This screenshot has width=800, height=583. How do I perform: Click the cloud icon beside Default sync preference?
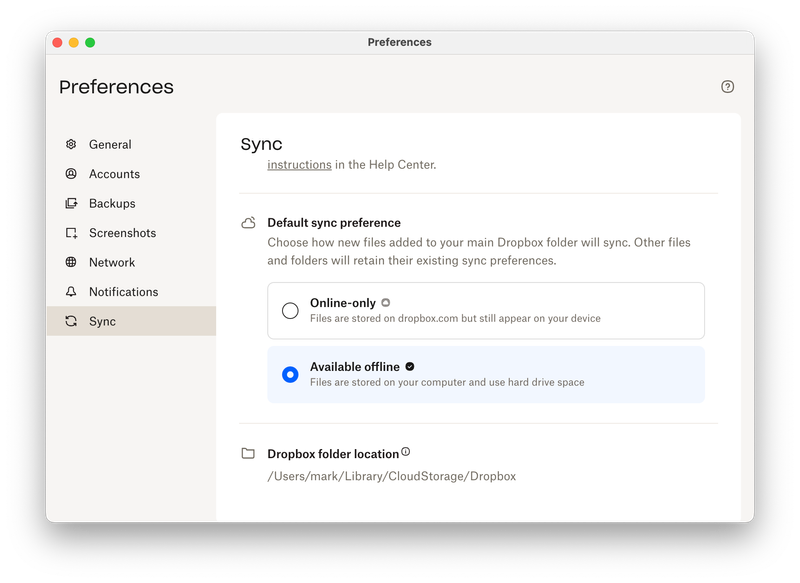coord(248,223)
